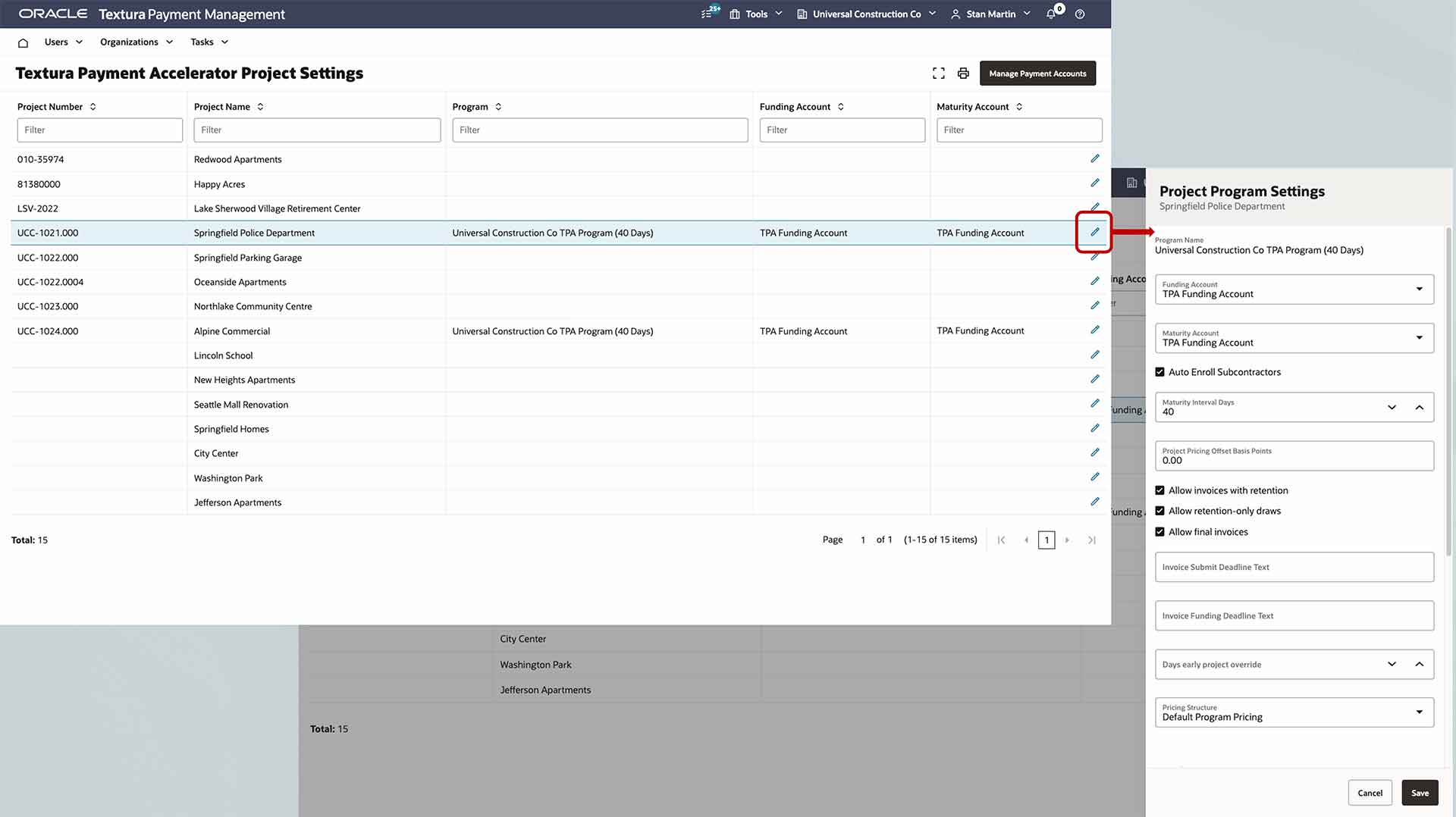Viewport: 1456px width, 817px height.
Task: Edit the Alpine Commercial project settings
Action: point(1094,330)
